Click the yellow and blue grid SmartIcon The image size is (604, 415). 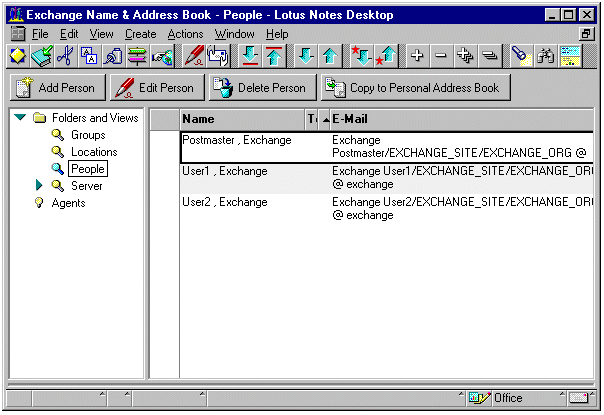click(570, 56)
